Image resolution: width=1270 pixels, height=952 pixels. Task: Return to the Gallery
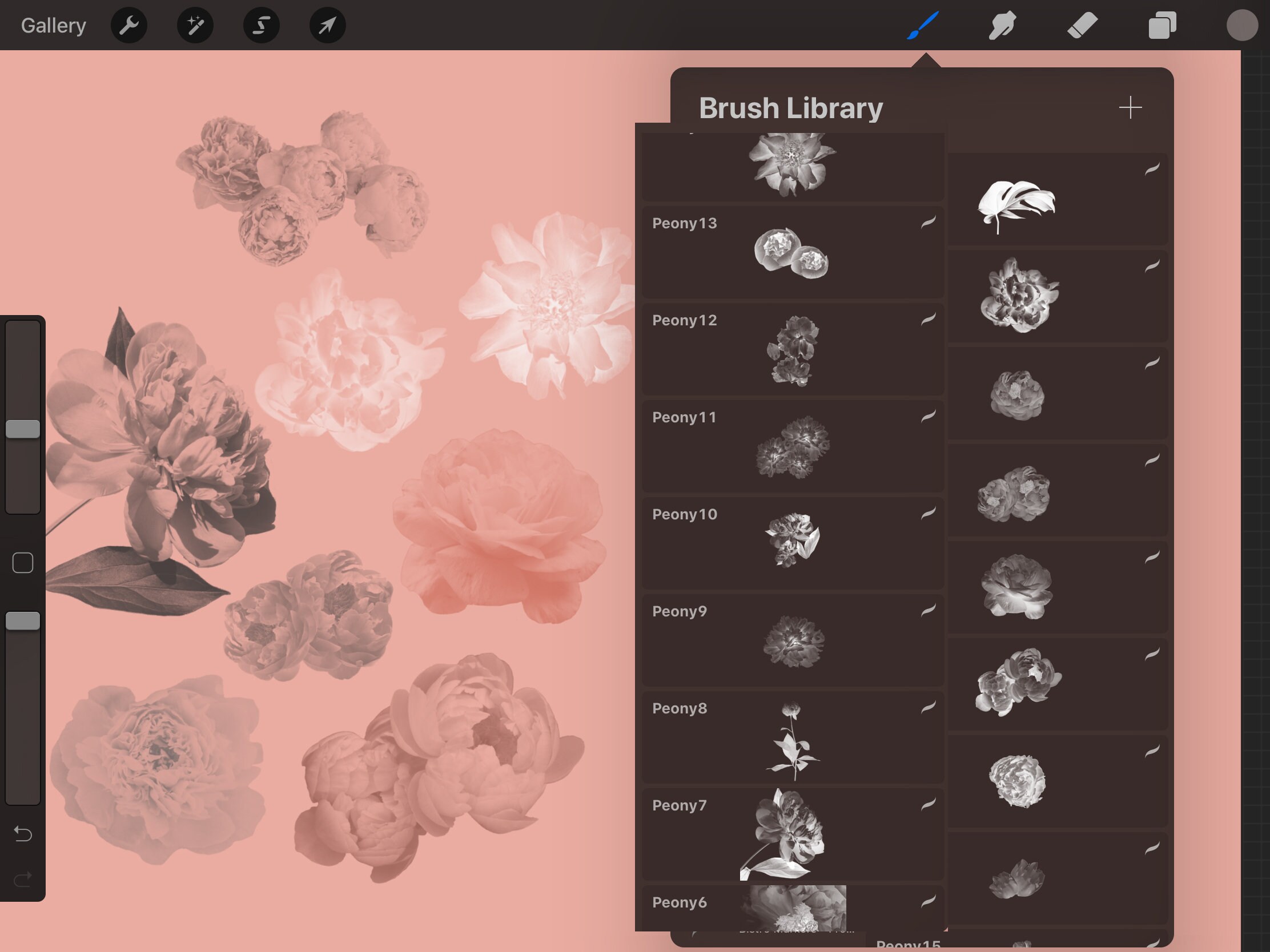click(54, 25)
